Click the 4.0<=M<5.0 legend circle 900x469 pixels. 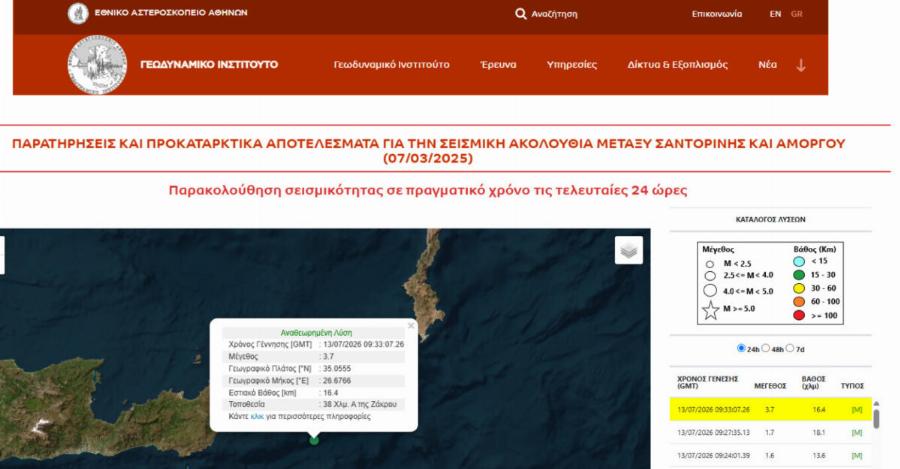(x=710, y=290)
